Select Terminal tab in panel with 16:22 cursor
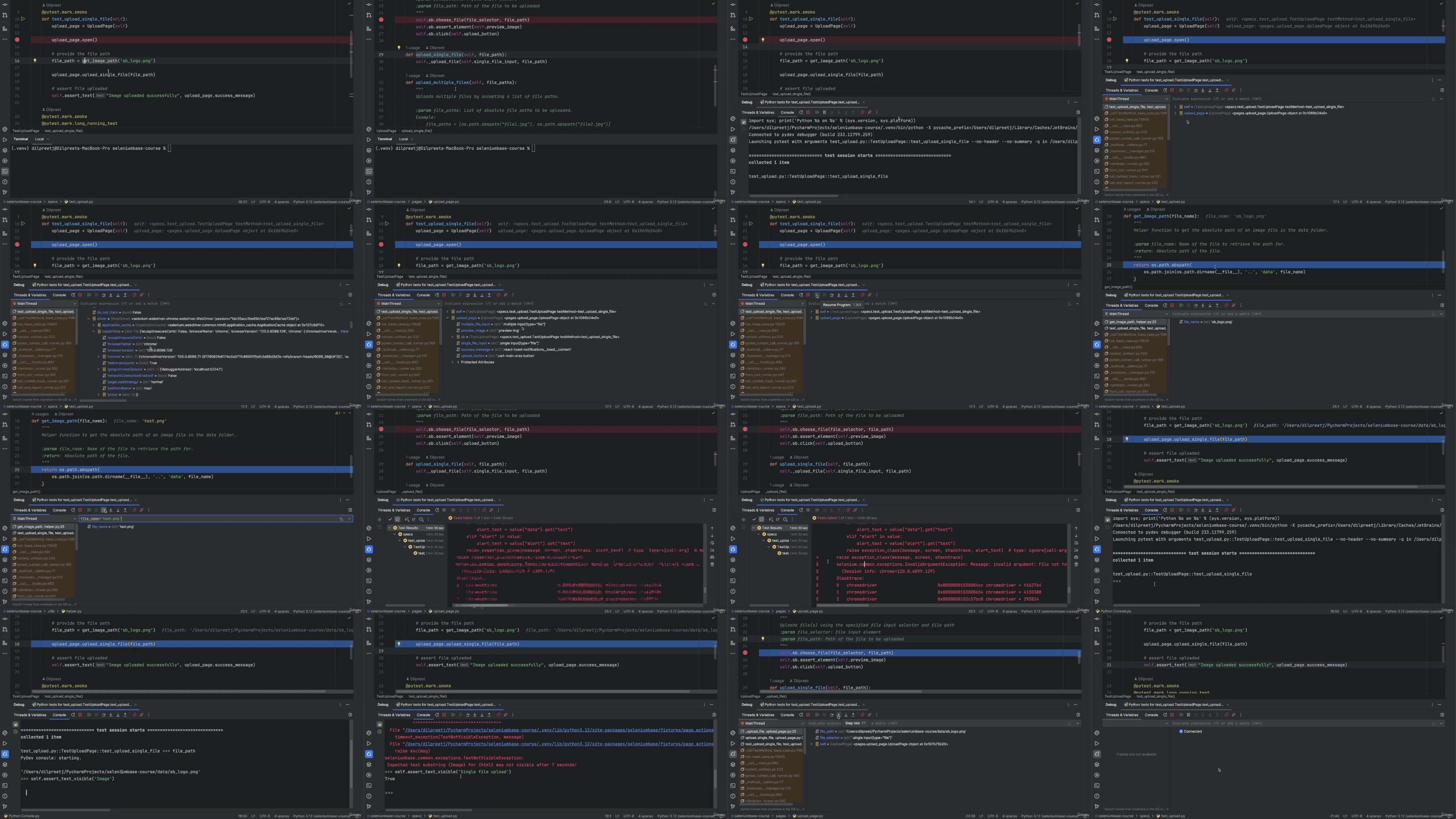 [x=21, y=139]
